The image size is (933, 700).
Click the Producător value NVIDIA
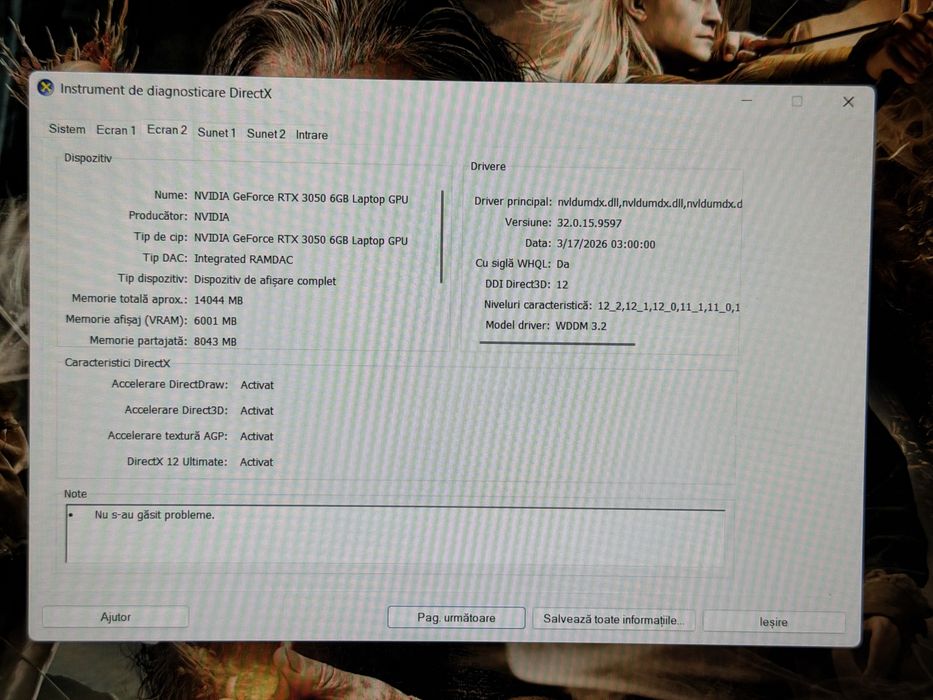click(211, 217)
